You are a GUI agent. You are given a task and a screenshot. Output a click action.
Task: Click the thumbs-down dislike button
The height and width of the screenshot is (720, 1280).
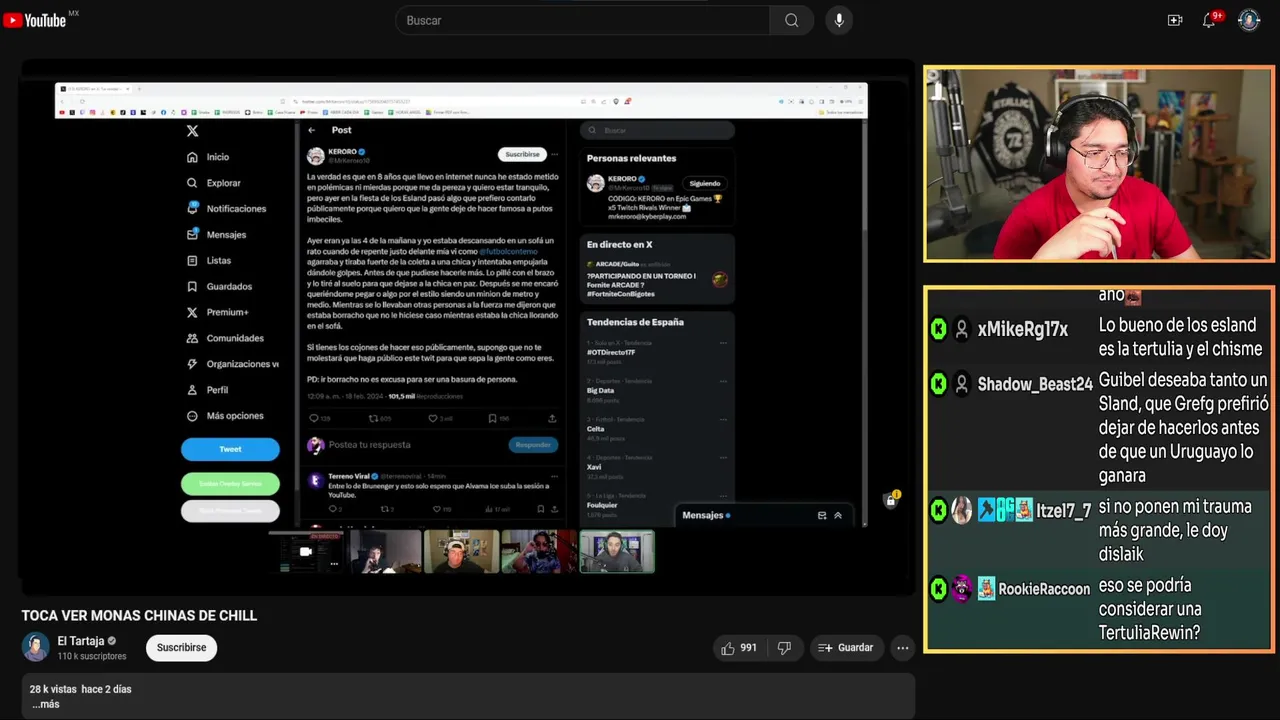784,648
